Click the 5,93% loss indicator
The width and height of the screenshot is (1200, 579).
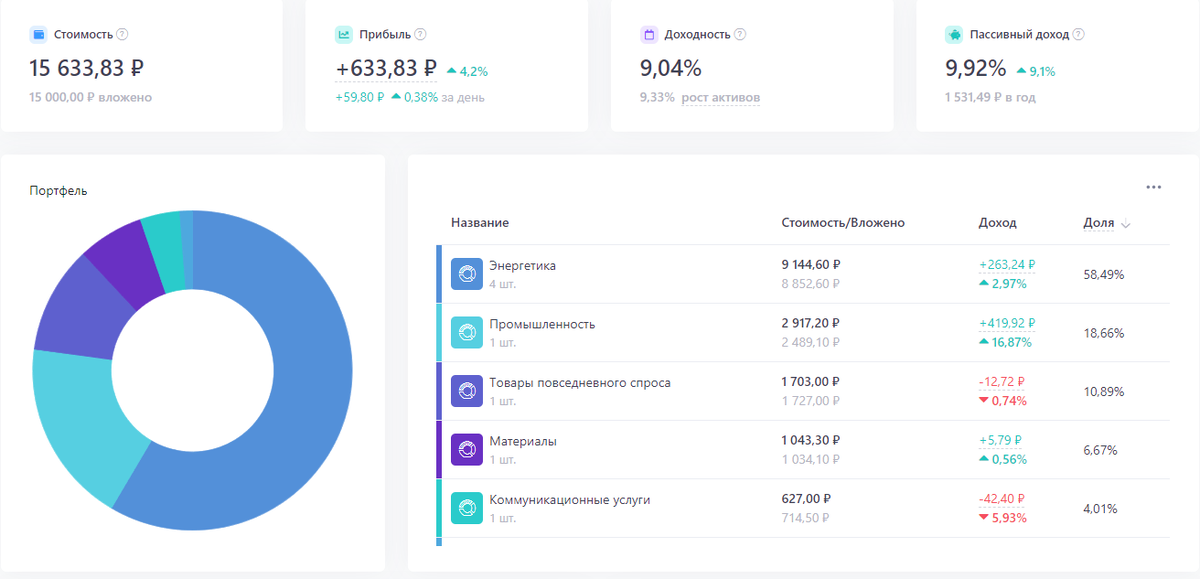pyautogui.click(x=1003, y=518)
